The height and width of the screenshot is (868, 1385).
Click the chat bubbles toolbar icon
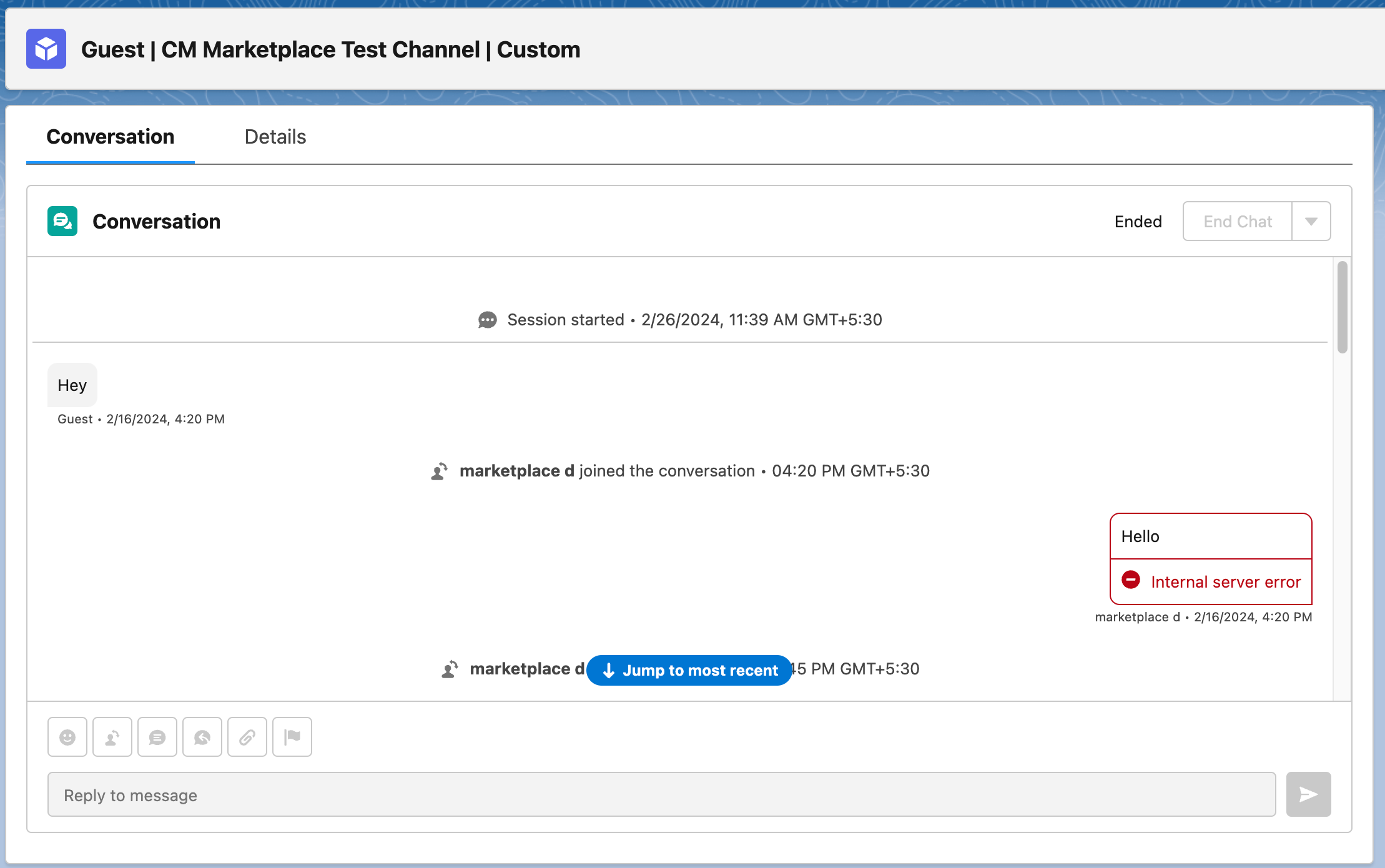pyautogui.click(x=202, y=737)
